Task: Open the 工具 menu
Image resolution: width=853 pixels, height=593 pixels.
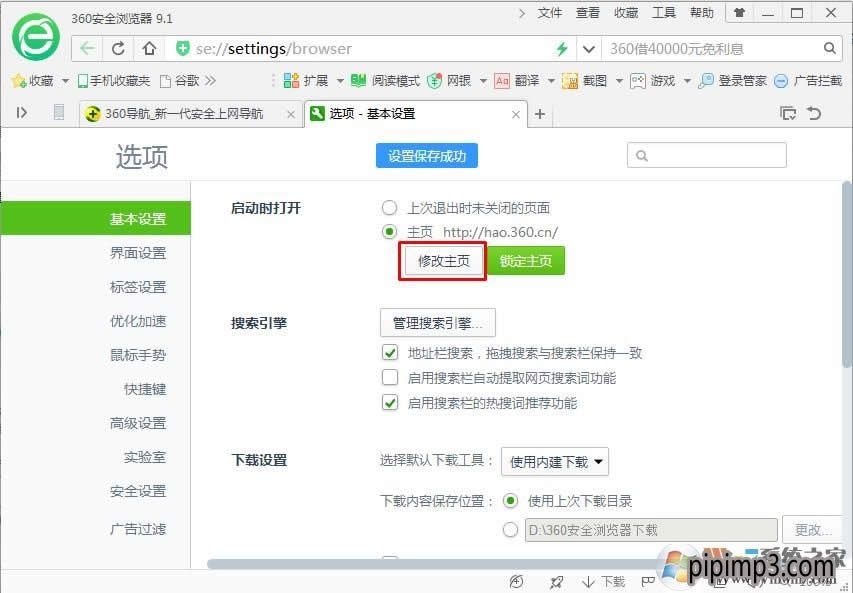Action: [x=663, y=12]
